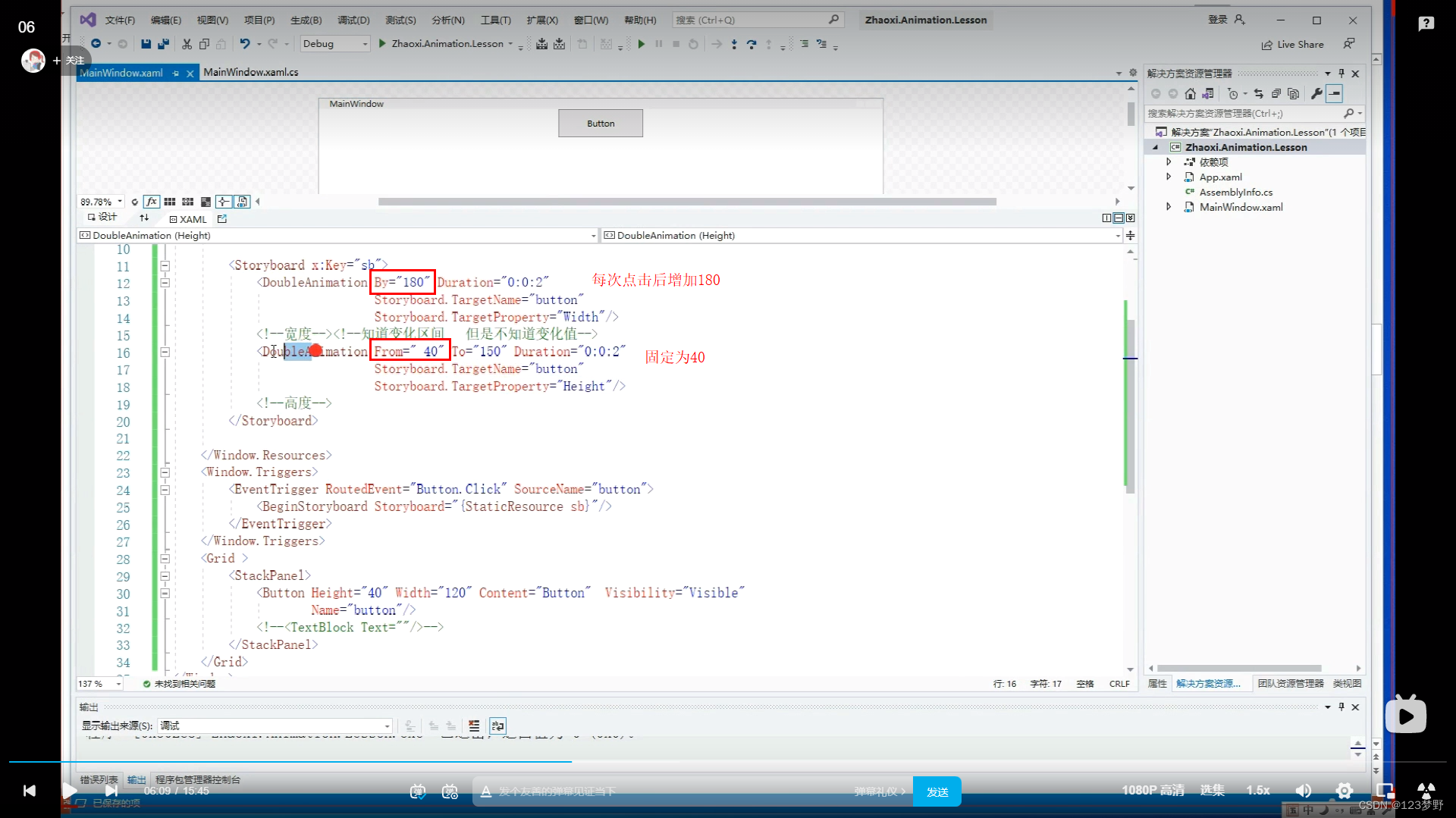Toggle designer effects fx button
1456x818 pixels.
pyautogui.click(x=152, y=202)
